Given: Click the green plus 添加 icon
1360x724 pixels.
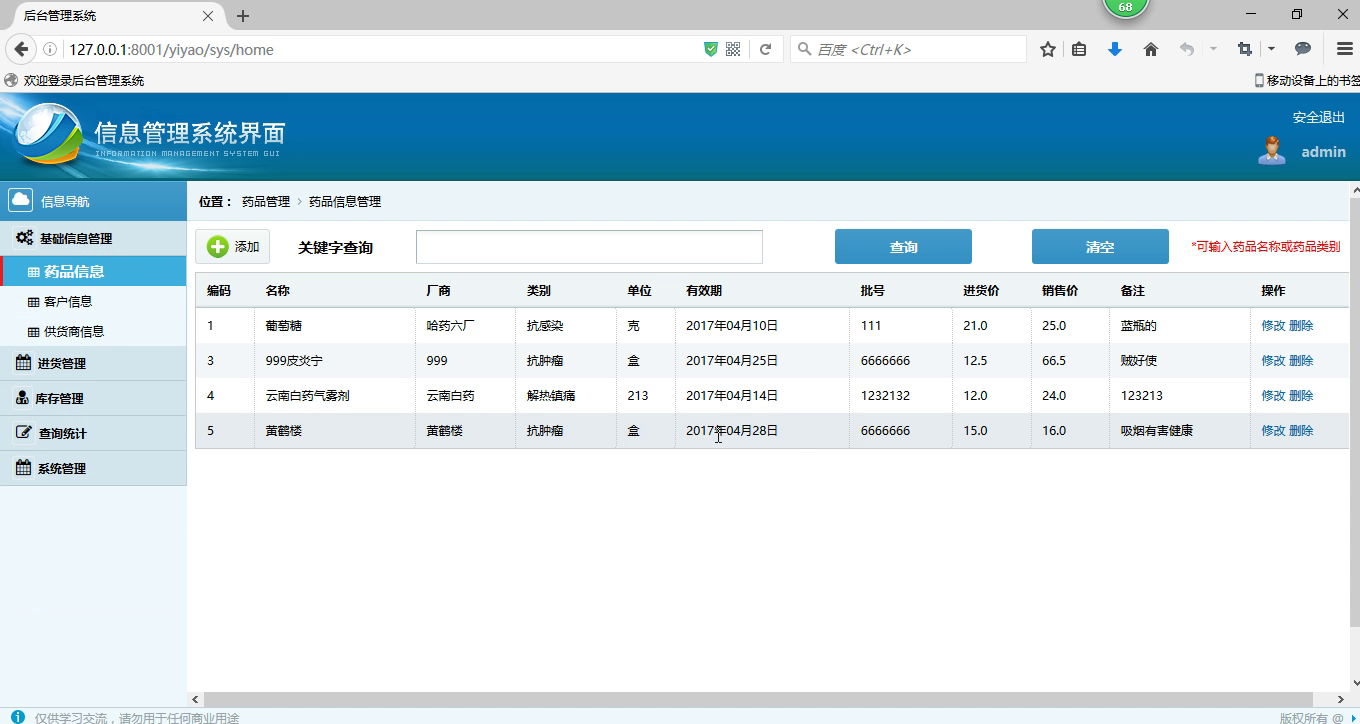Looking at the screenshot, I should coord(218,247).
